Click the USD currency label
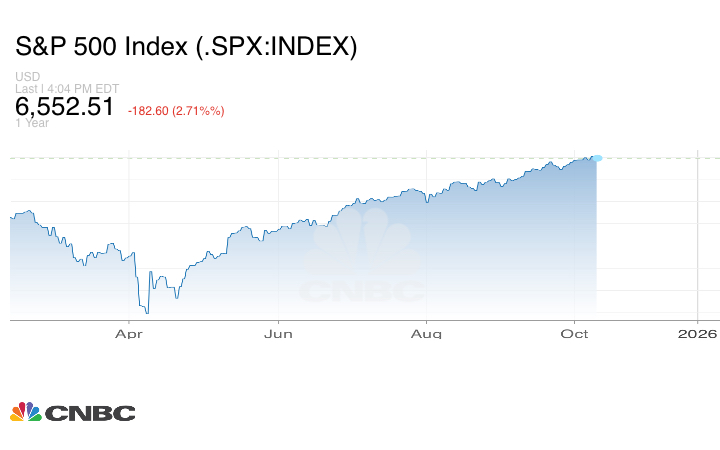The width and height of the screenshot is (720, 450). [x=26, y=77]
